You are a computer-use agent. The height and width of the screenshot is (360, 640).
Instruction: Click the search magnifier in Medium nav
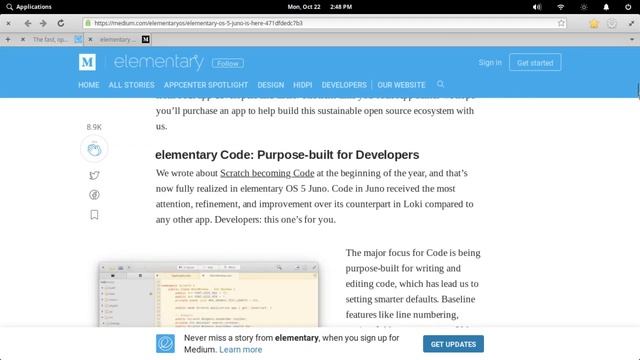440,84
